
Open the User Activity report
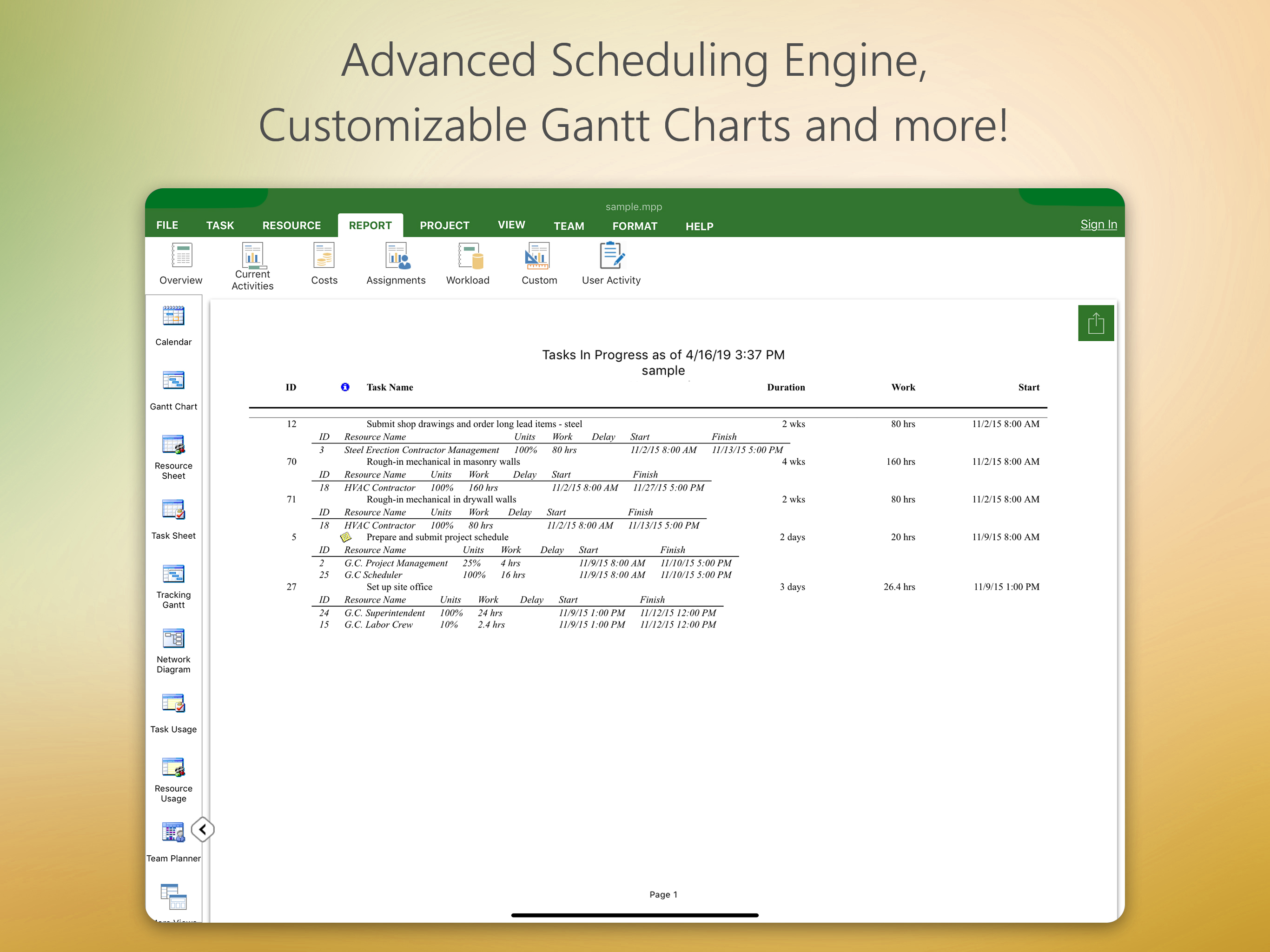[x=611, y=264]
